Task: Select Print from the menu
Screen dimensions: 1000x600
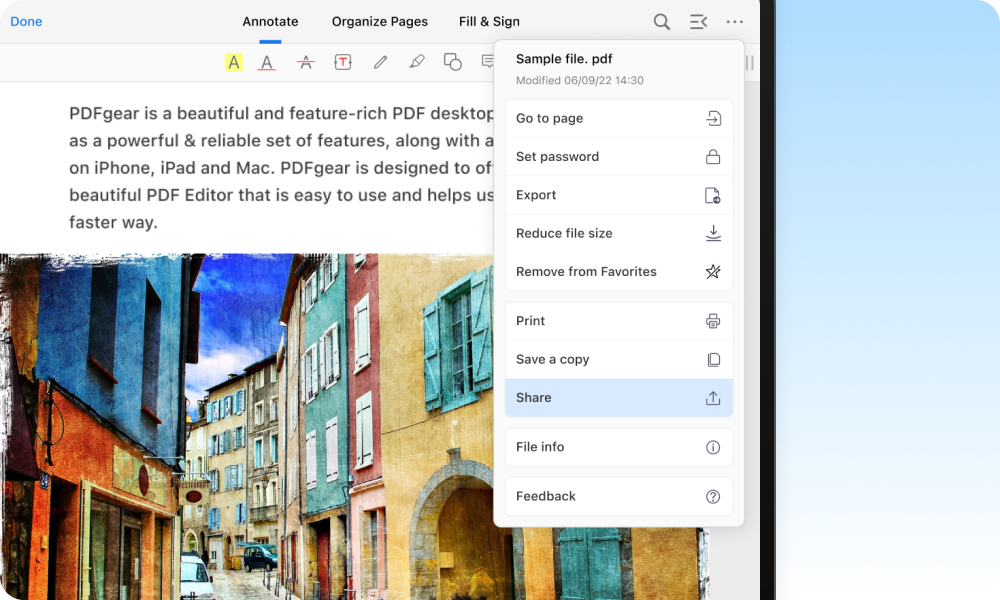Action: 619,321
